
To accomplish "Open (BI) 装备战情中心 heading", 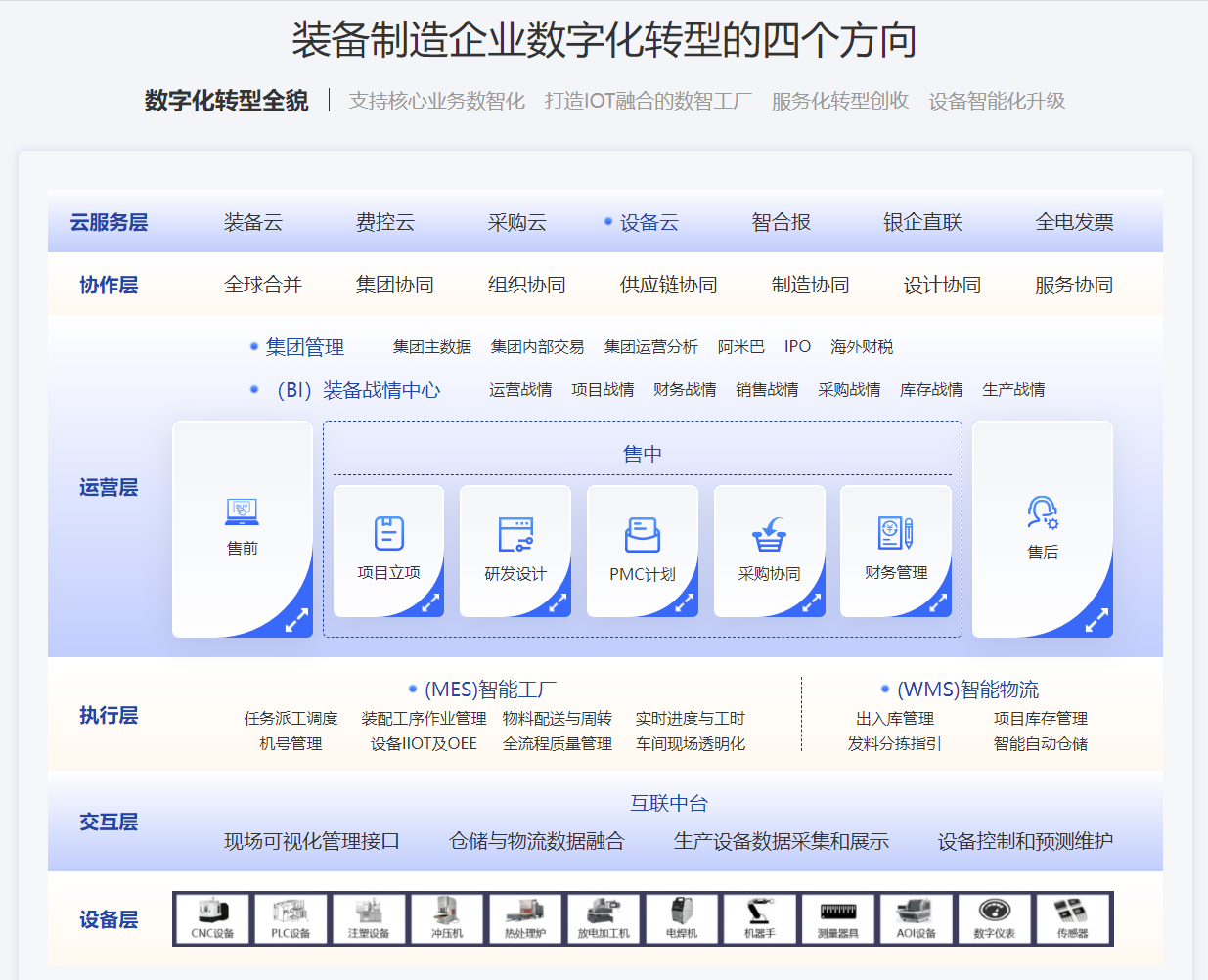I will (358, 390).
